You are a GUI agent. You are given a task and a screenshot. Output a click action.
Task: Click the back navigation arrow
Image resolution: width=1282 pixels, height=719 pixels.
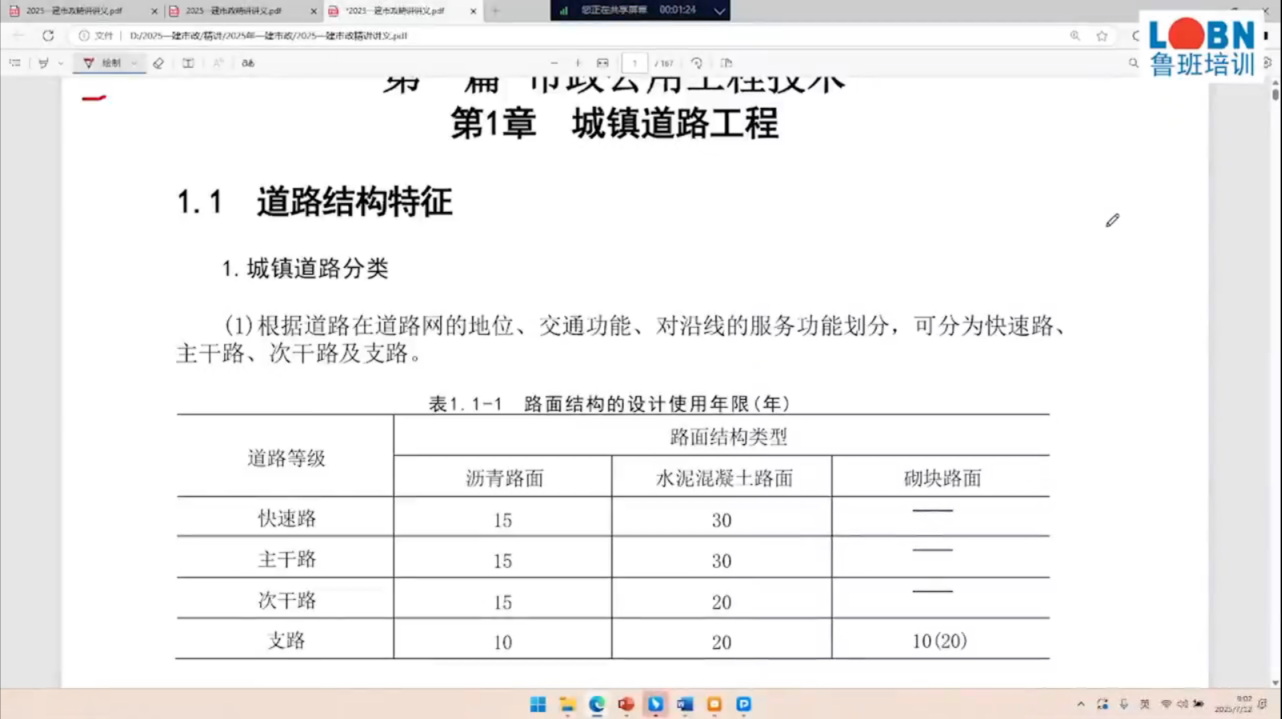17,35
